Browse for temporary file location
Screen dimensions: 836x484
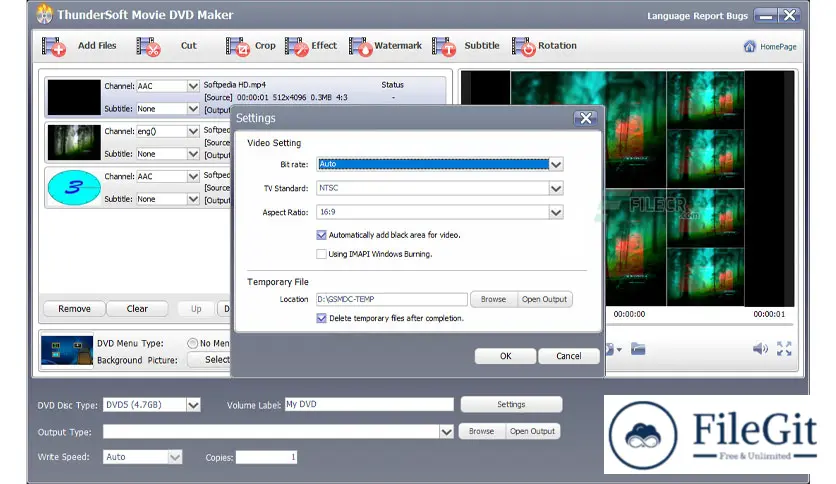pos(493,300)
